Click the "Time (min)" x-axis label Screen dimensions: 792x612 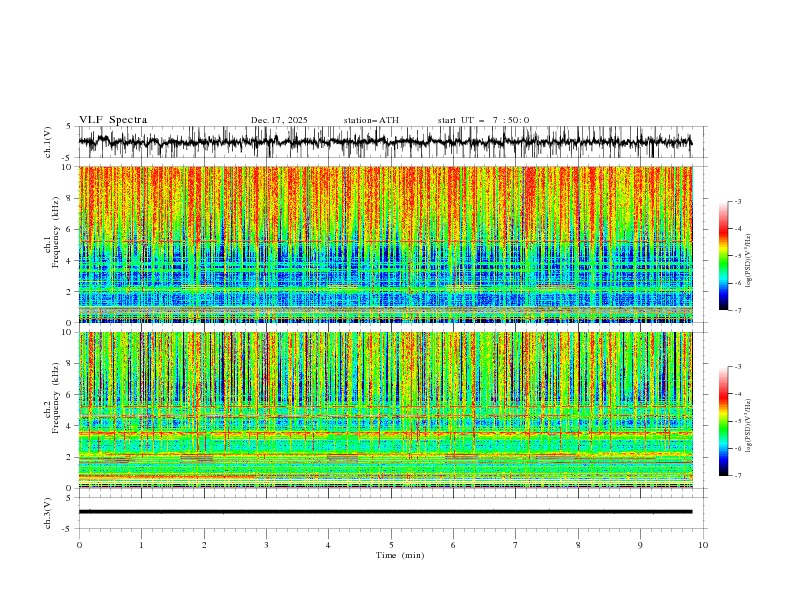coord(400,555)
